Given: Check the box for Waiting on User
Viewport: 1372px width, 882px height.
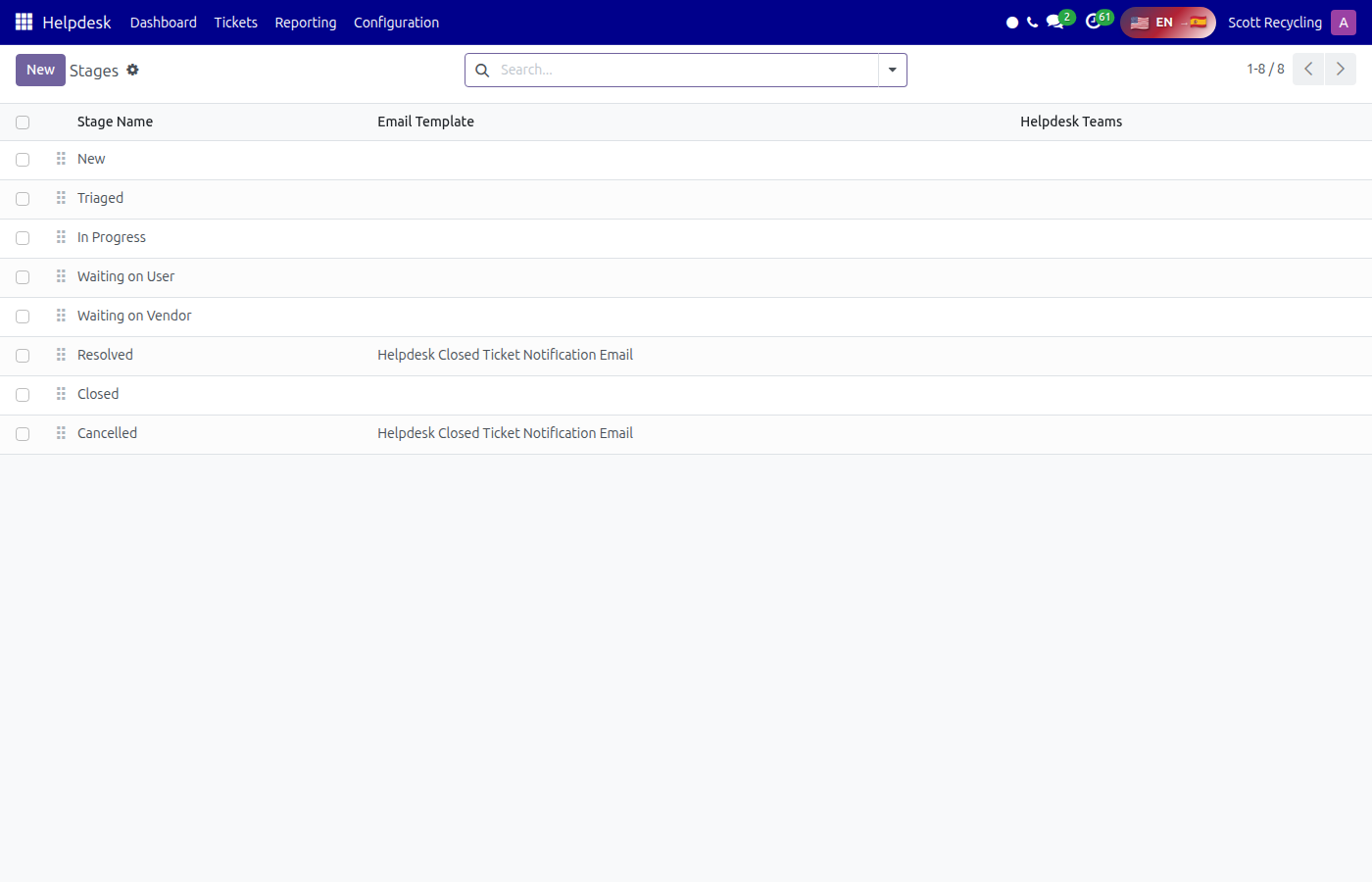Looking at the screenshot, I should tap(23, 277).
